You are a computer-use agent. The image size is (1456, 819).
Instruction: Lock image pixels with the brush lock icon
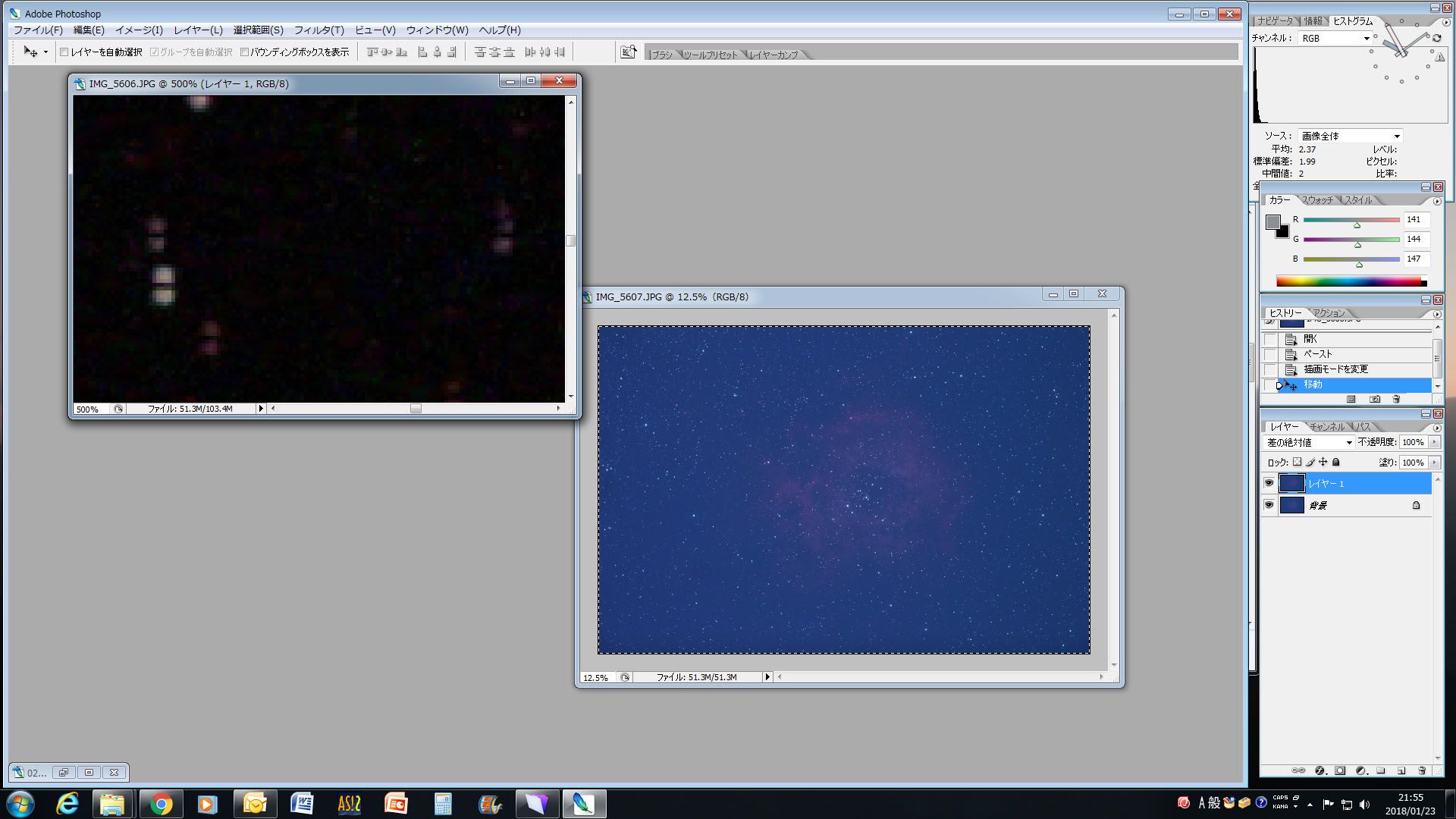(1310, 462)
